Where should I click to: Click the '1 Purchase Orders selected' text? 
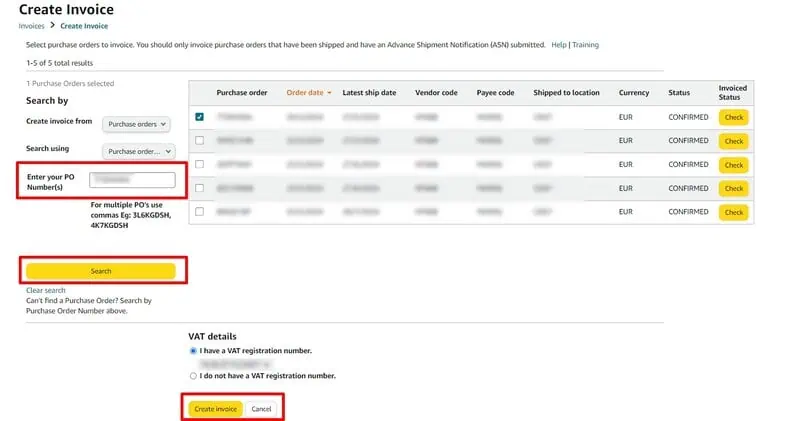(x=70, y=83)
